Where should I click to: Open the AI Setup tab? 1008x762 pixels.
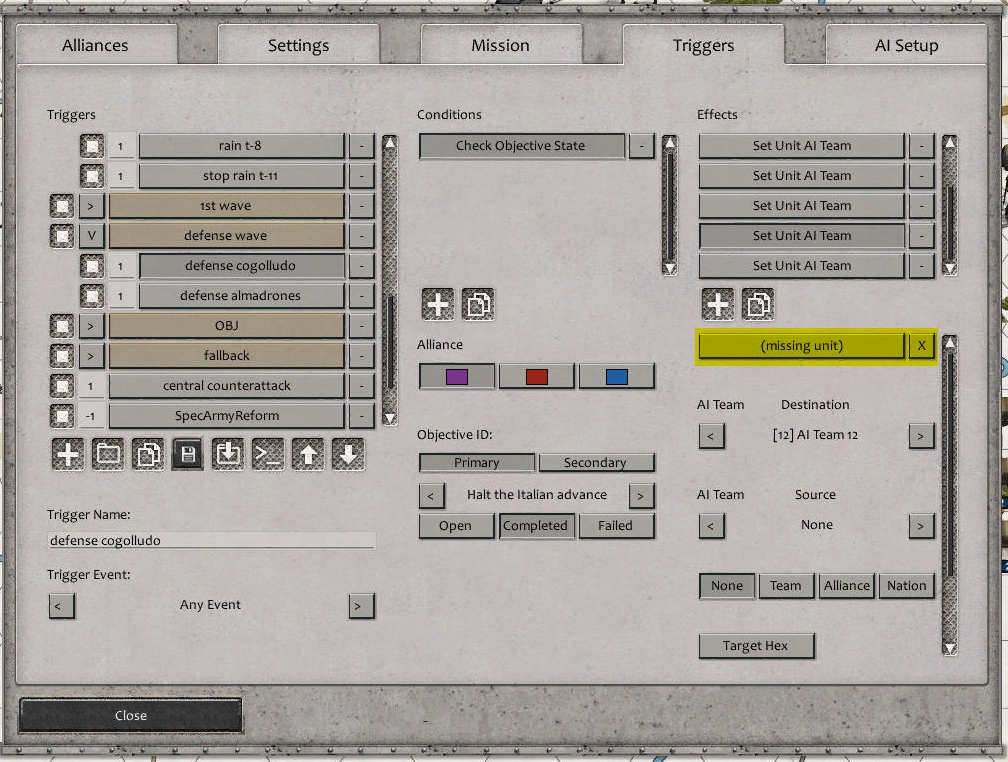906,45
